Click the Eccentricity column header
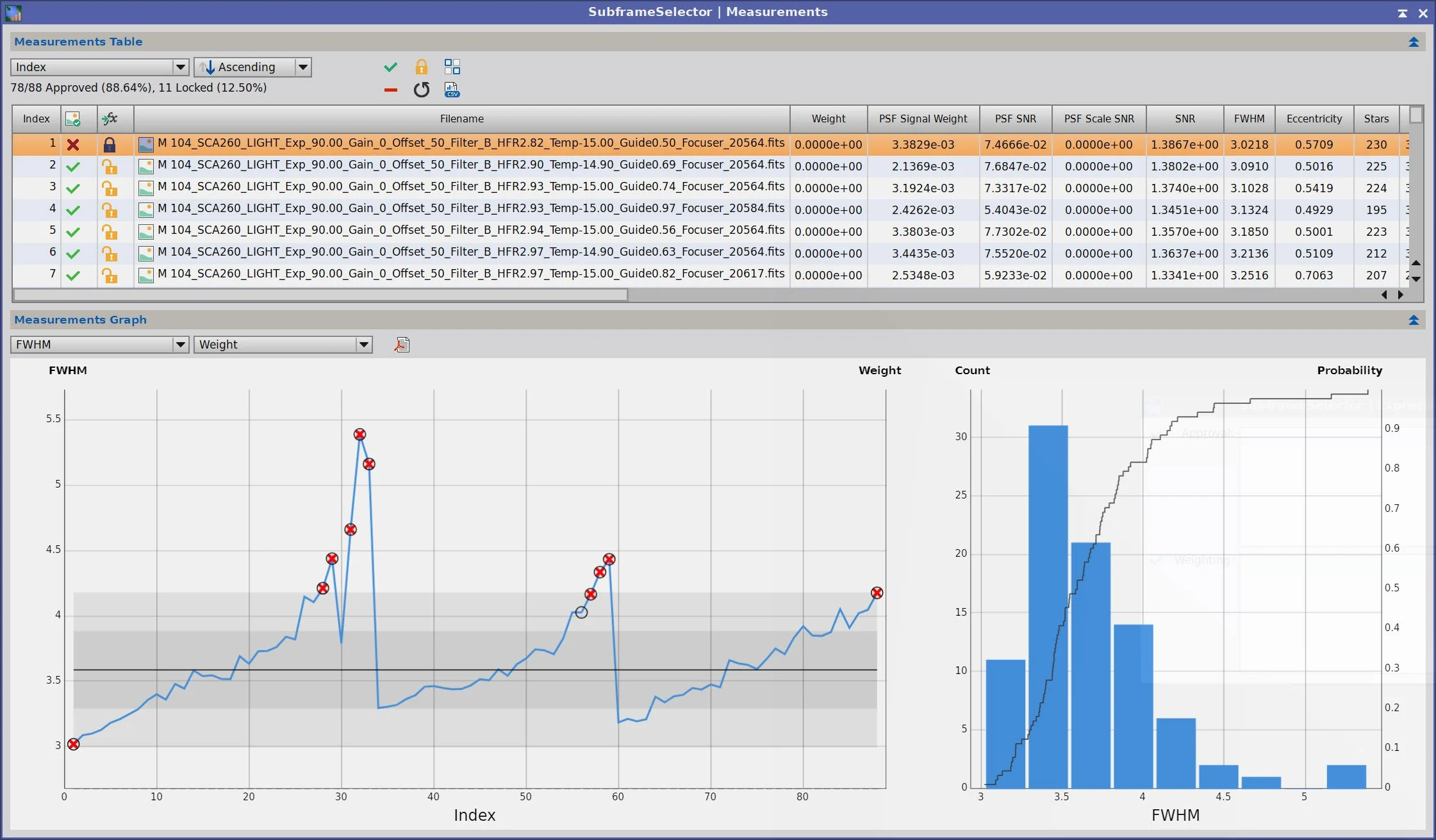Screen dimensions: 1436x840 click(x=1314, y=119)
